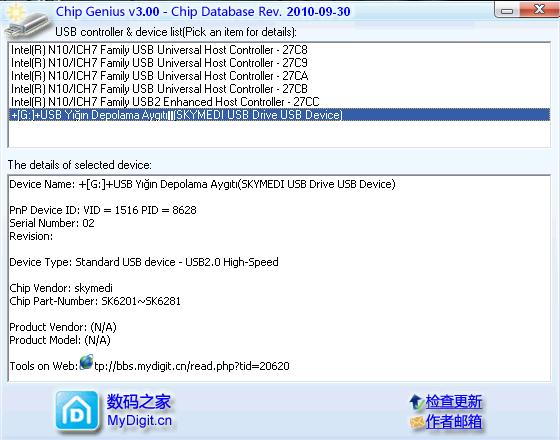Click the envelope author email icon
Screen dimensions: 560x440
(417, 422)
